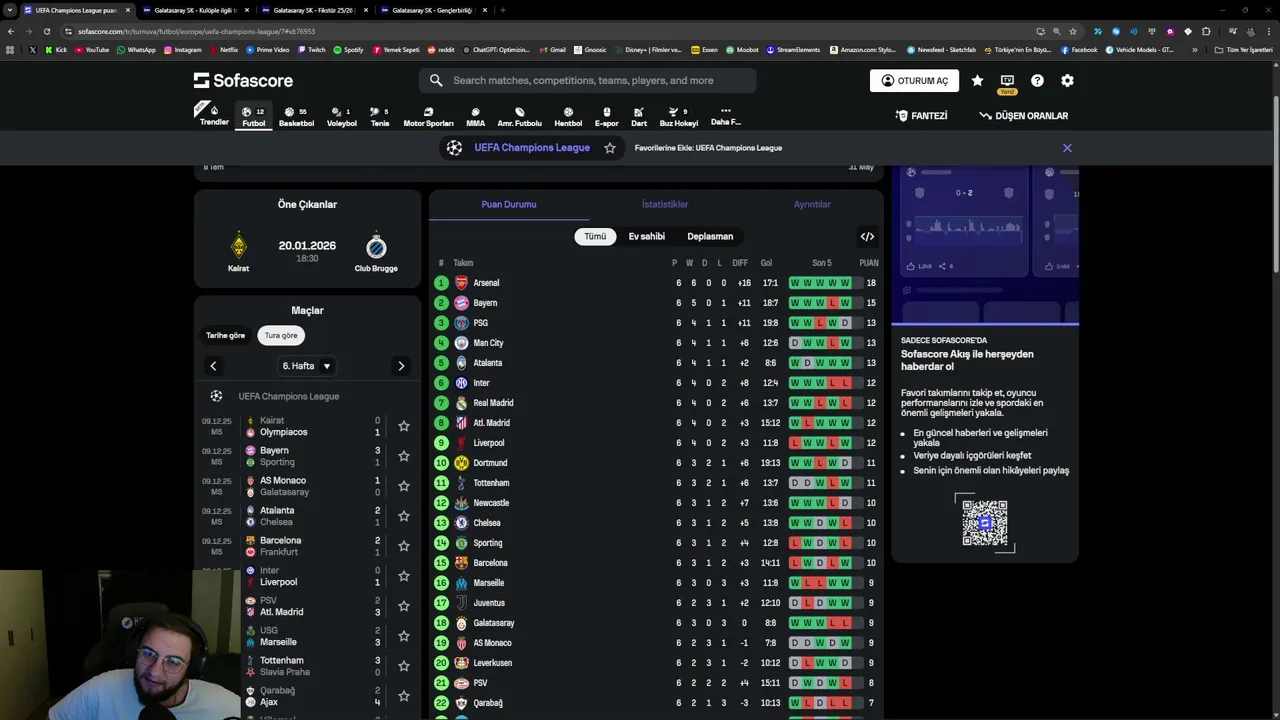The height and width of the screenshot is (720, 1280).
Task: Open the Motor Sporları section
Action: (428, 117)
